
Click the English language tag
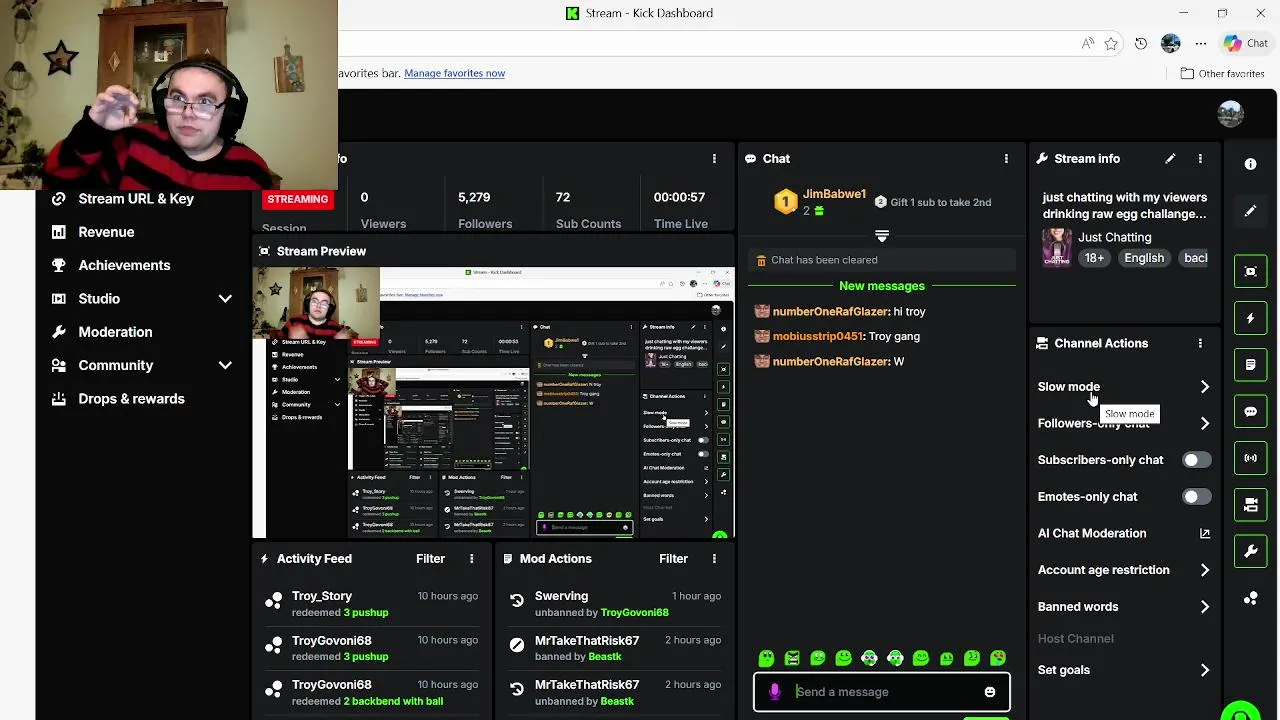pyautogui.click(x=1144, y=258)
